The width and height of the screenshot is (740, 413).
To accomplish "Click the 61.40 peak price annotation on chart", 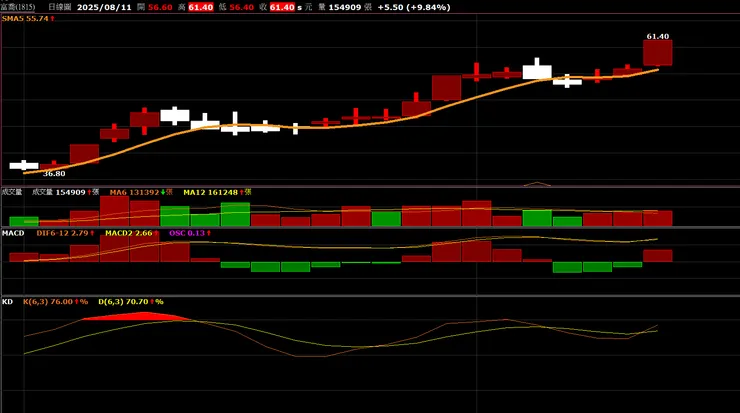I will pos(657,36).
